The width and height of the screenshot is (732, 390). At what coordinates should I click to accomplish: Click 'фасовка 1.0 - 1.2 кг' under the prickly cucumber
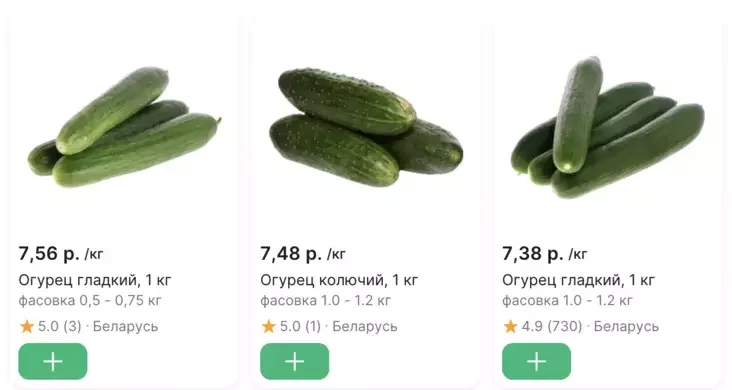(x=325, y=301)
